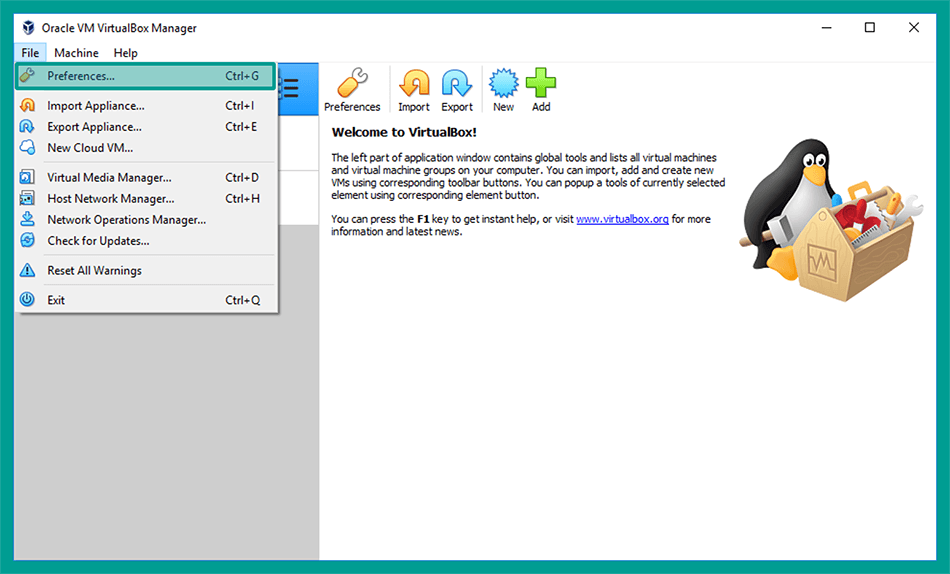Close the VirtualBox Manager window

click(x=914, y=27)
